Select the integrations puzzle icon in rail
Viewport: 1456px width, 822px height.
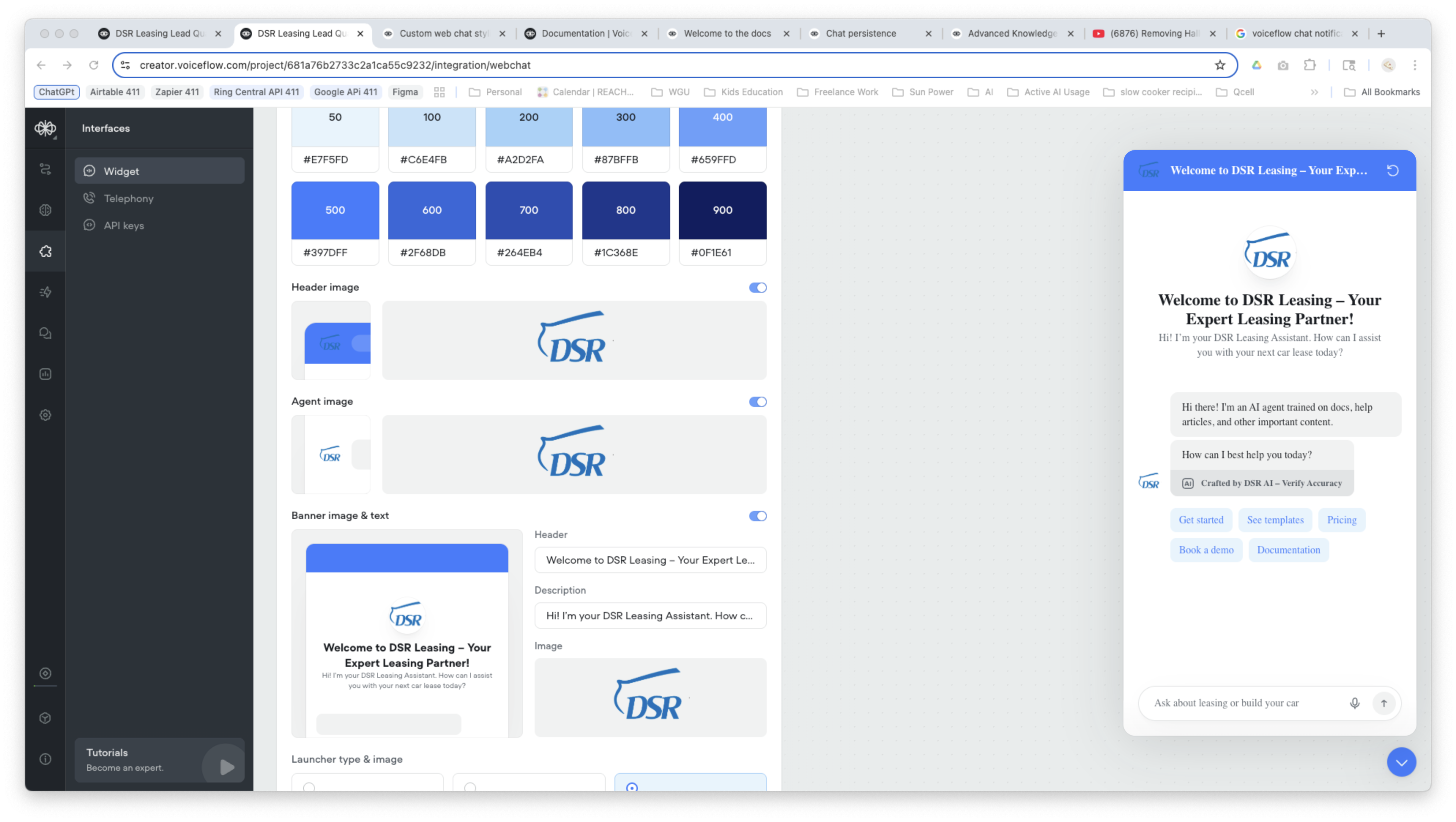pos(45,251)
